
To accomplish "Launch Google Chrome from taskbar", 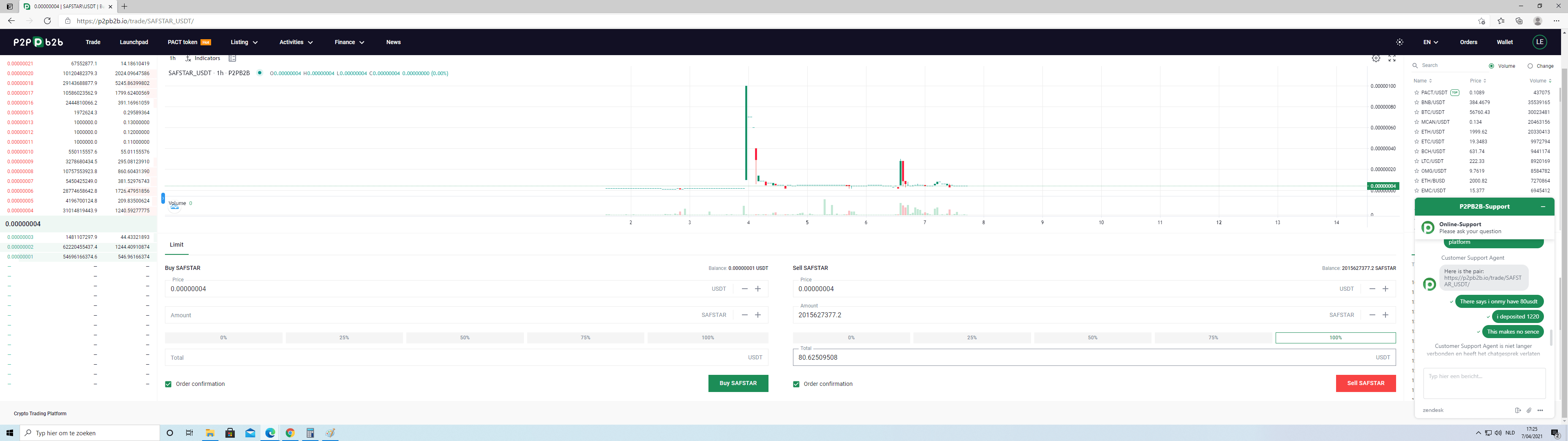I will coord(290,433).
